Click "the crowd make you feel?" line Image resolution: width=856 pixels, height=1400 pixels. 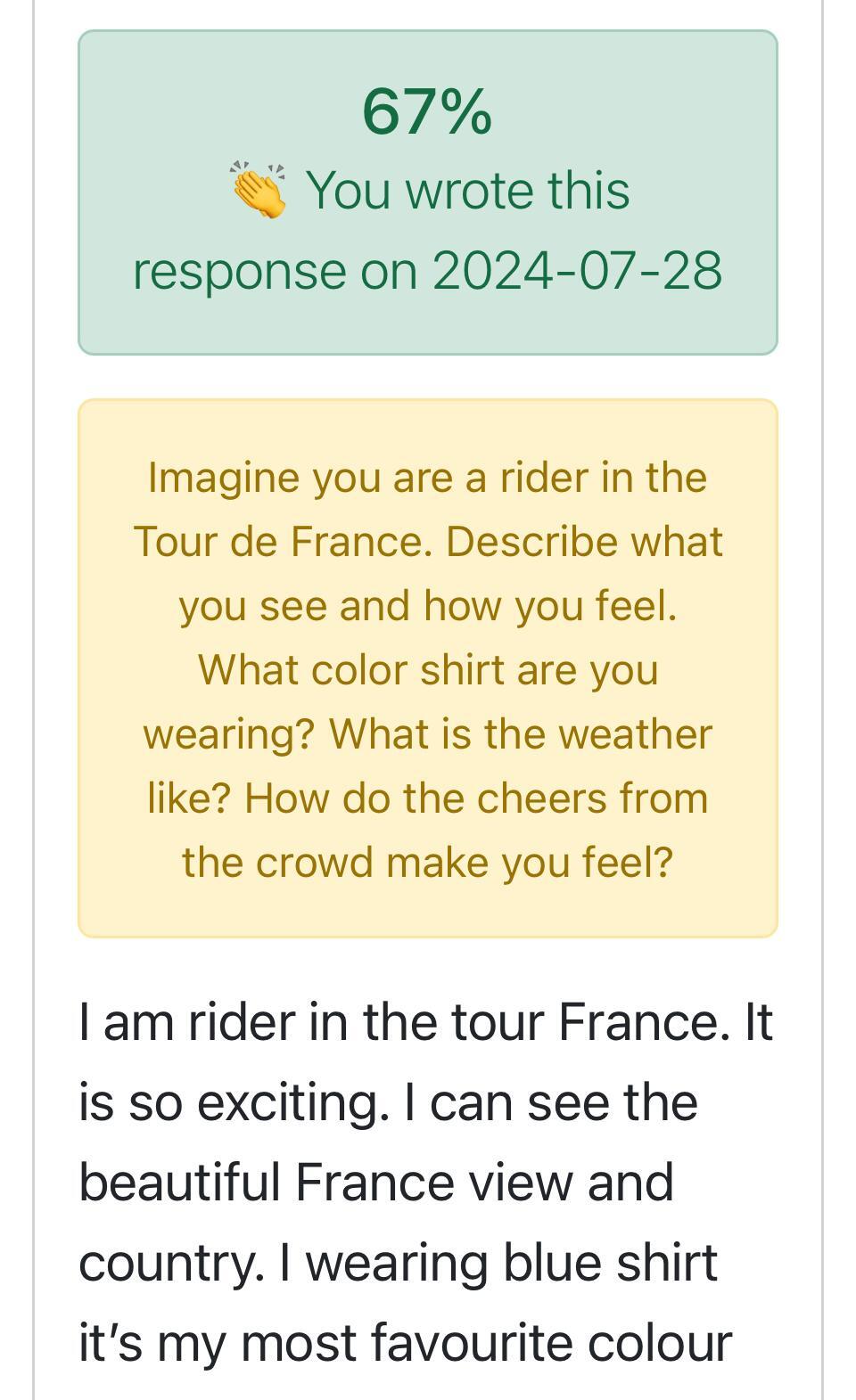click(427, 862)
